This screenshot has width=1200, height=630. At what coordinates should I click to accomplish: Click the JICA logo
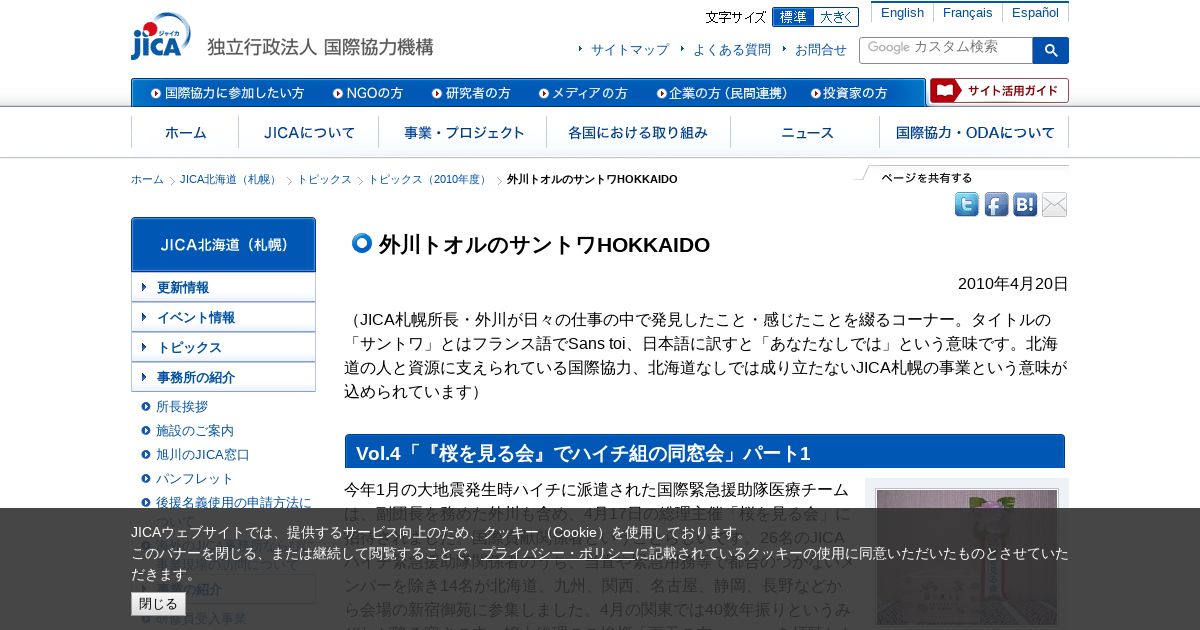tap(161, 36)
